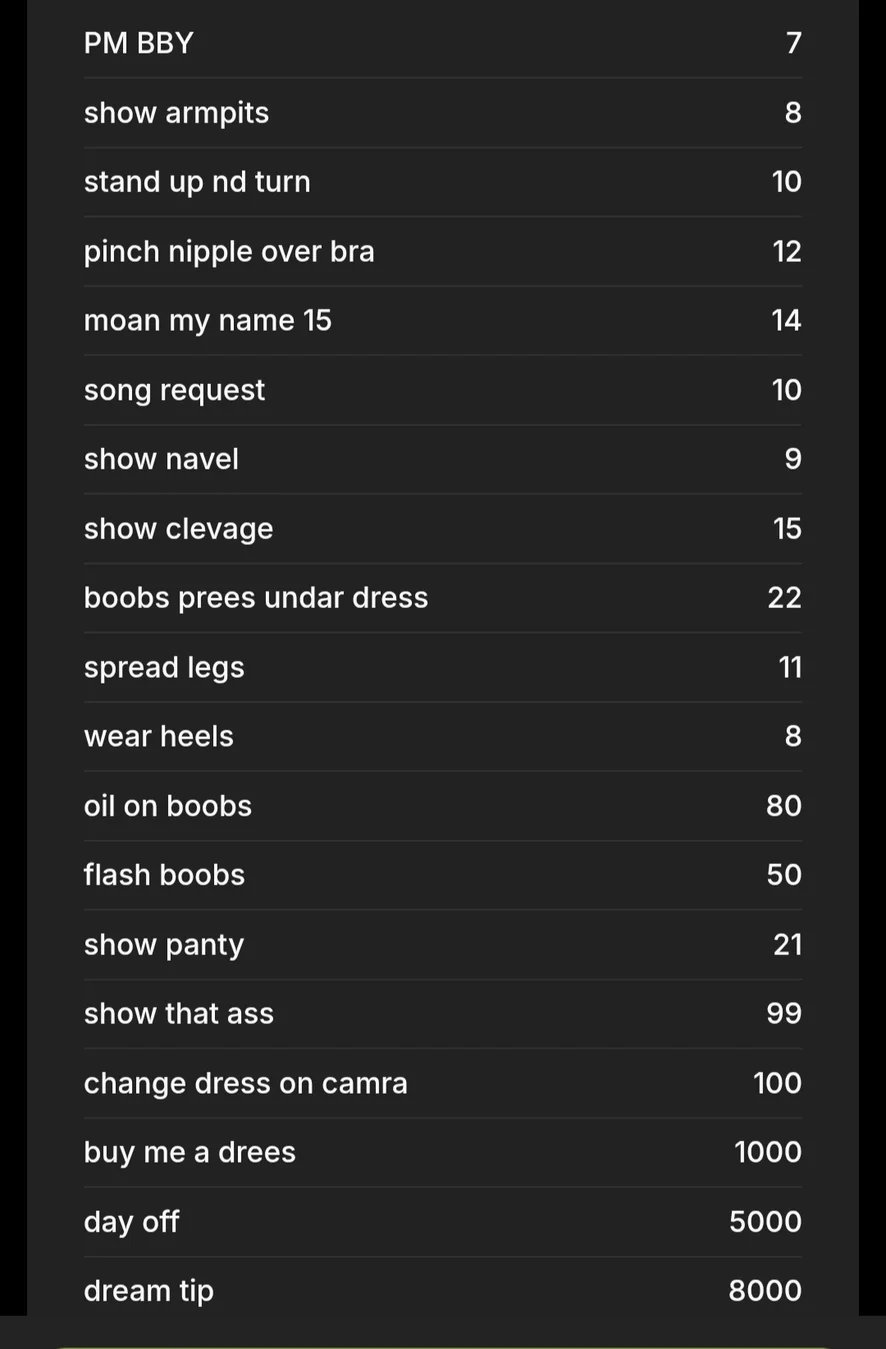The width and height of the screenshot is (886, 1349).
Task: Click the show clevage entry
Action: pos(178,528)
